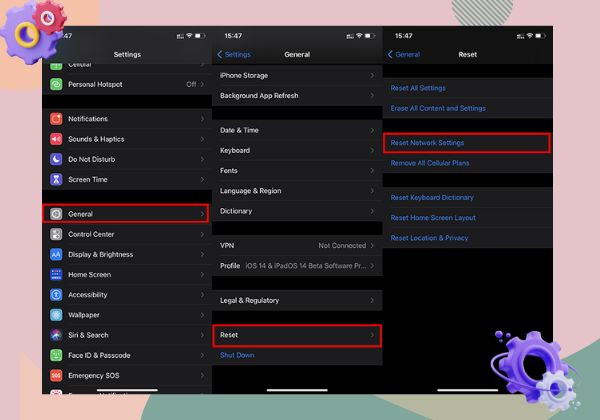This screenshot has width=600, height=420.
Task: Tap Reset All Settings
Action: (x=418, y=88)
